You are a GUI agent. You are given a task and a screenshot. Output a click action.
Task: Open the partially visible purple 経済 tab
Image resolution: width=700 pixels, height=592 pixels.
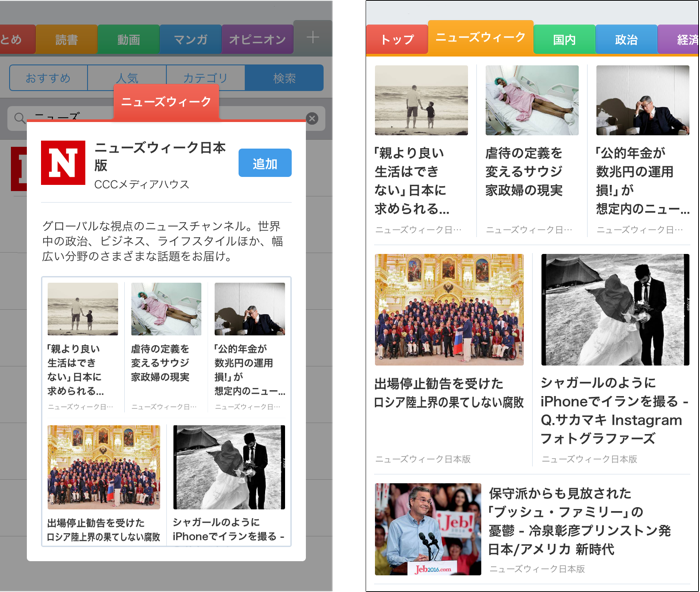[679, 39]
